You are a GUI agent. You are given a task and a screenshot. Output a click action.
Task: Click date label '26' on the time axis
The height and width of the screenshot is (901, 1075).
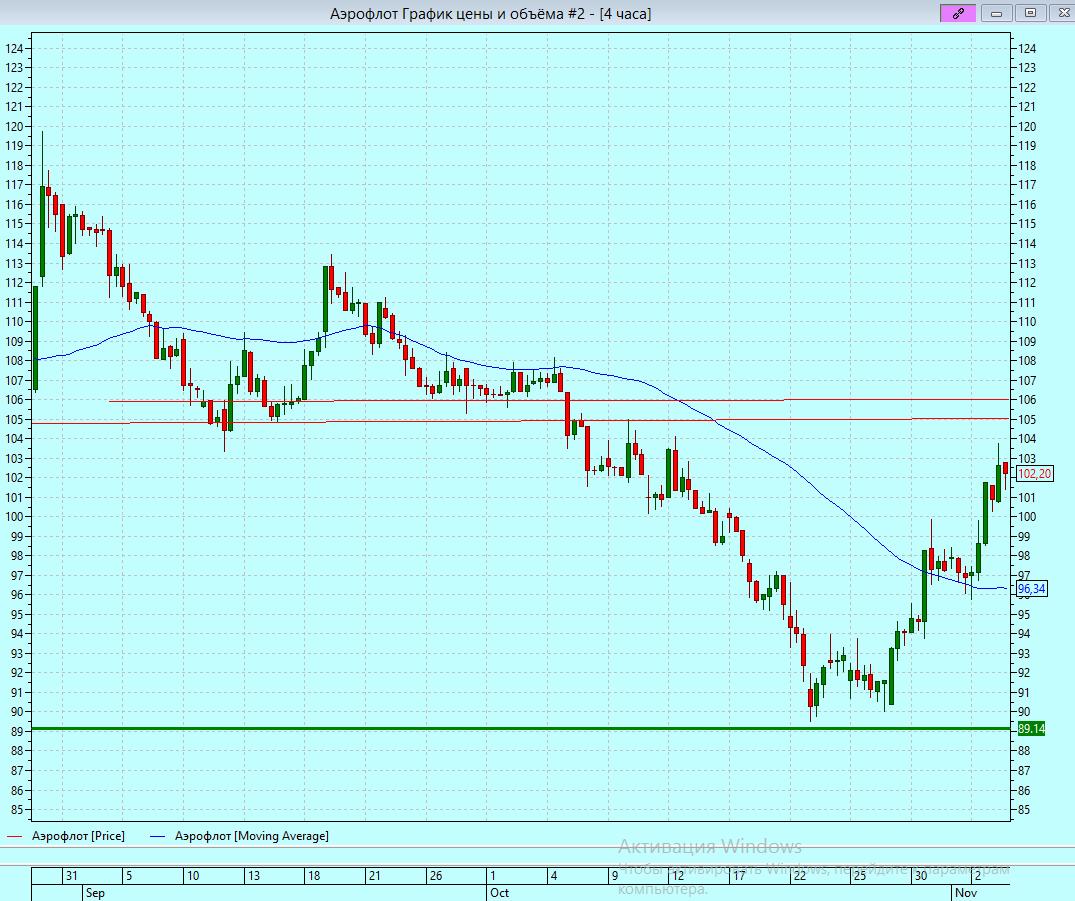tap(436, 876)
